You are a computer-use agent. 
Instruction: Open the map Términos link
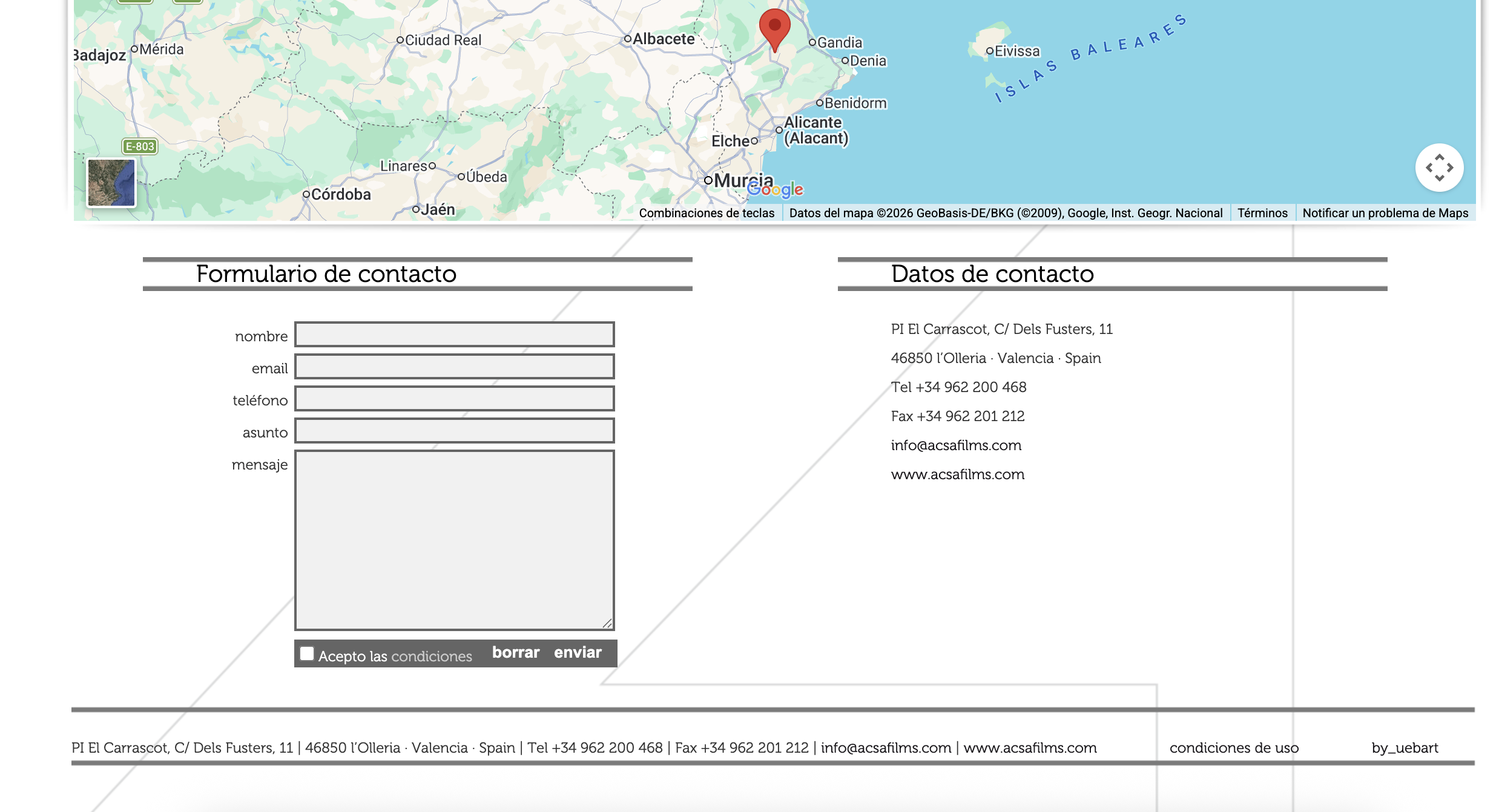coord(1262,213)
